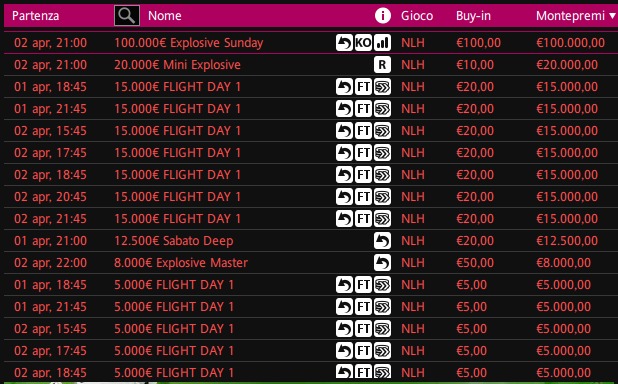Click bar-chart icon on Explosive Sunday row
Image resolution: width=618 pixels, height=384 pixels.
382,43
